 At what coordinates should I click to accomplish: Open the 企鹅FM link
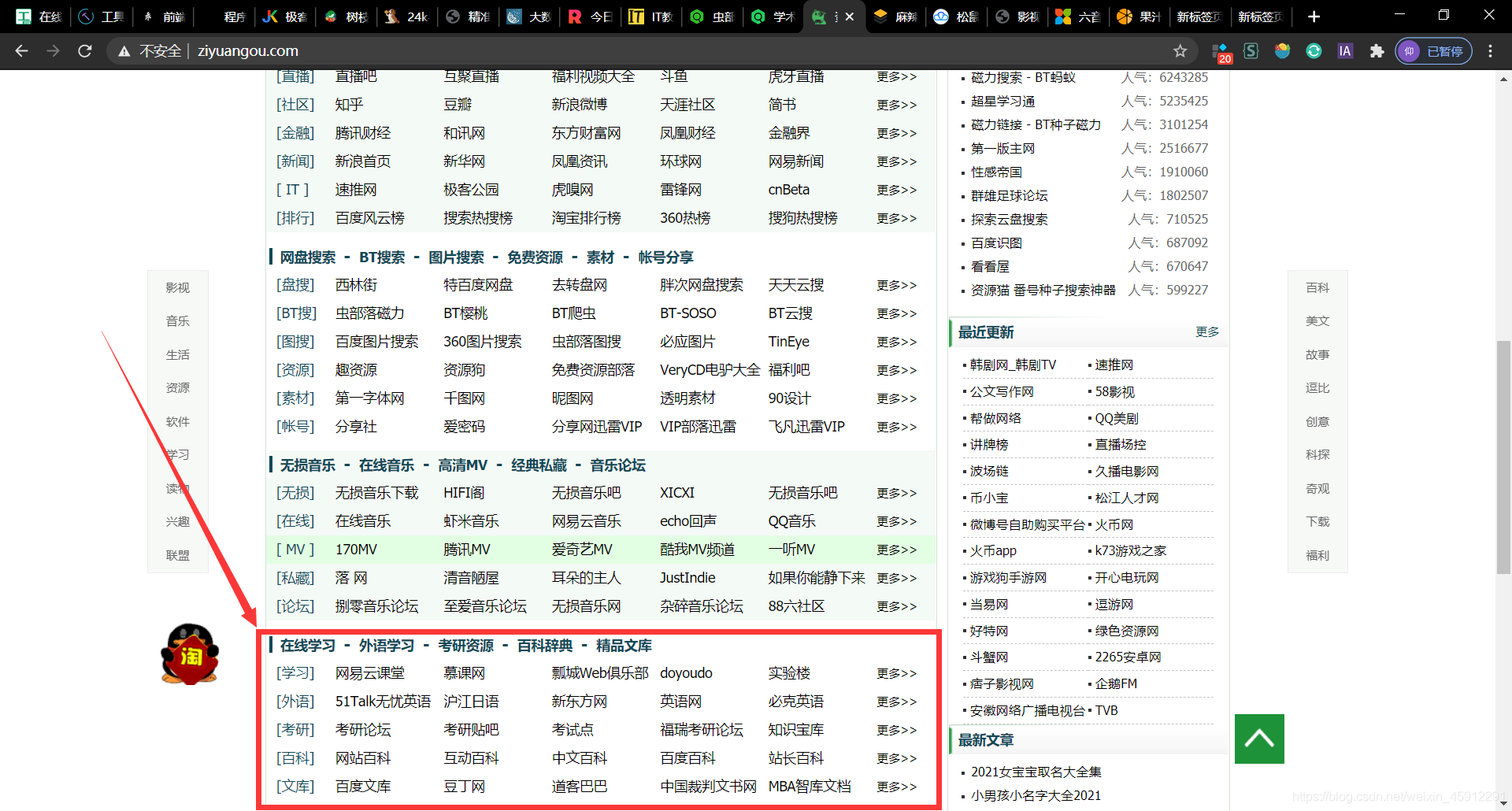point(1116,684)
